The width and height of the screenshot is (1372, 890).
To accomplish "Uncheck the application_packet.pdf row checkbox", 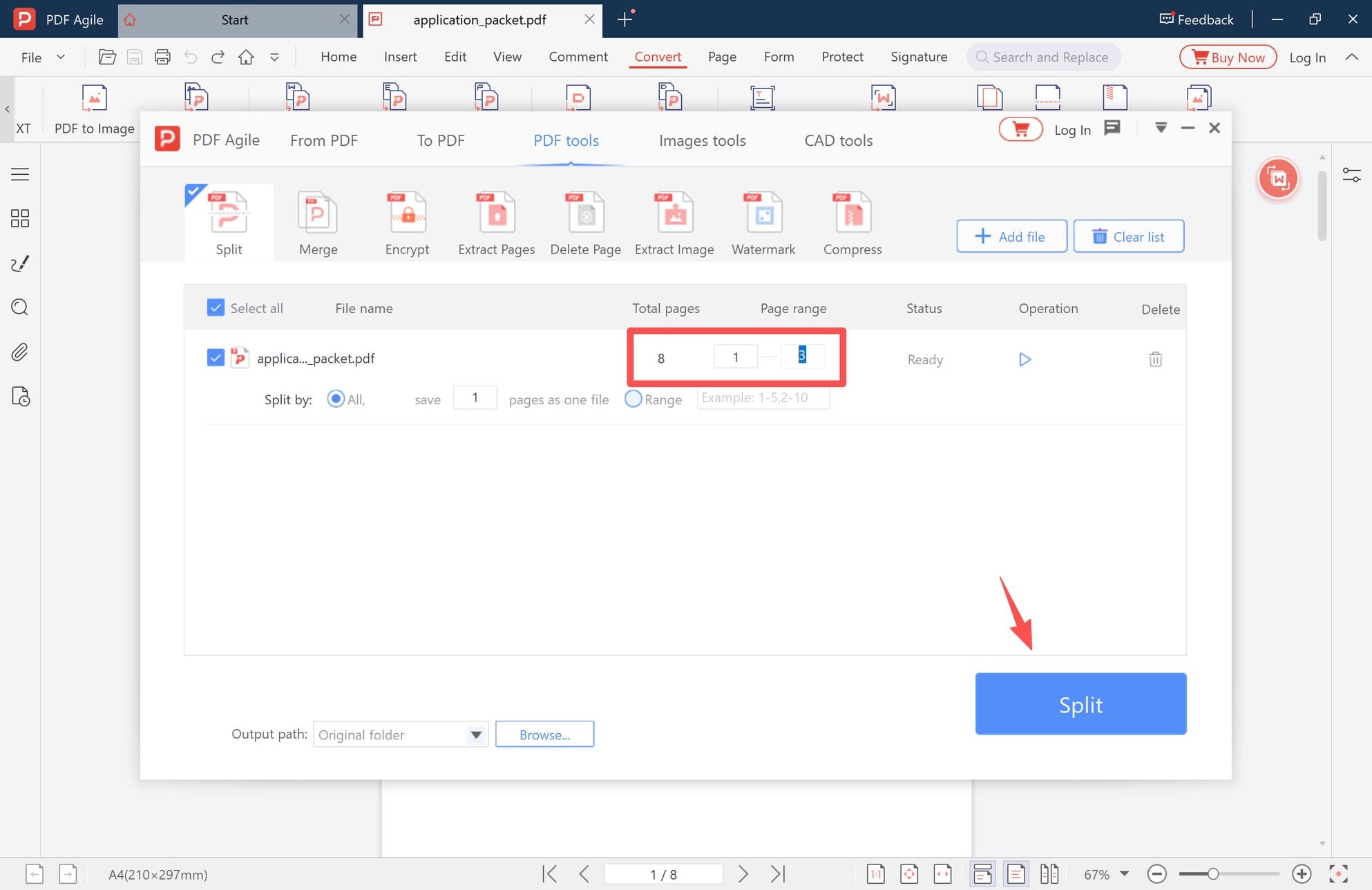I will coord(216,358).
